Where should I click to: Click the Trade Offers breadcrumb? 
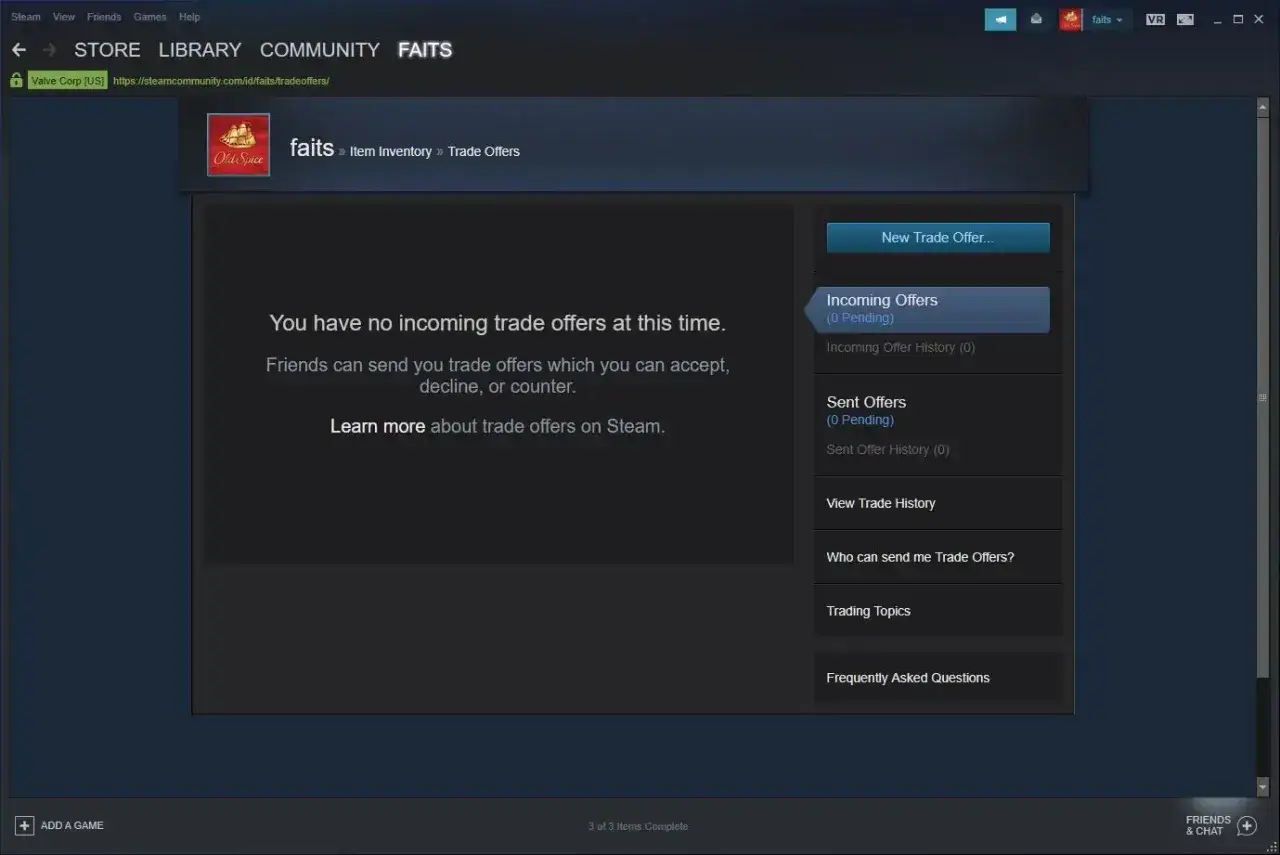484,152
